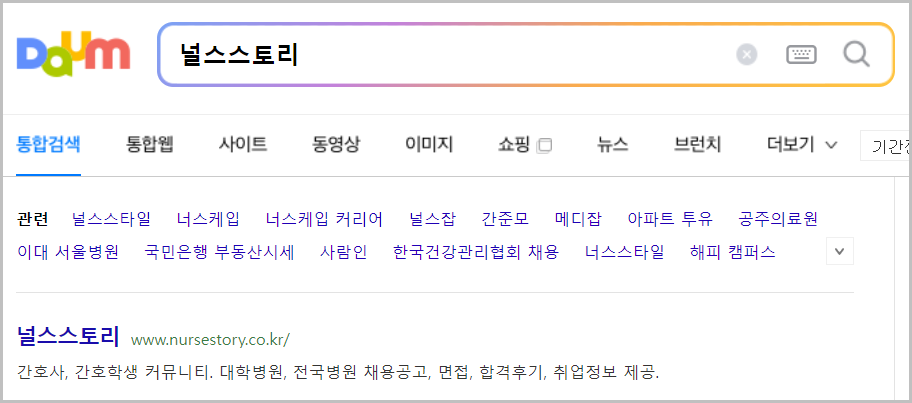The image size is (912, 403).
Task: Click related search 국민은행 부동산시세
Action: (219, 252)
